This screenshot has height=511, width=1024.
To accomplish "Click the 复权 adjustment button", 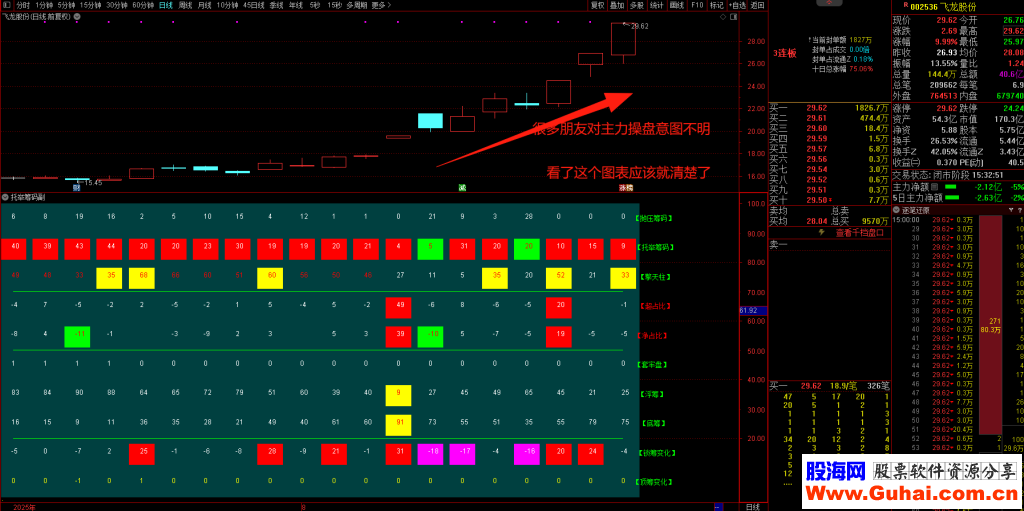I will point(598,5).
